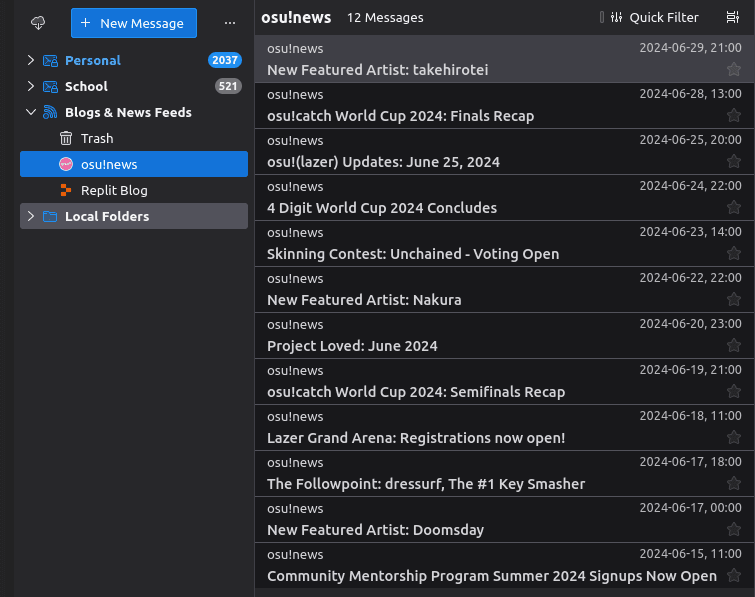Viewport: 755px width, 597px height.
Task: Star the 'New Featured Artist: takehirotei' message
Action: (x=734, y=69)
